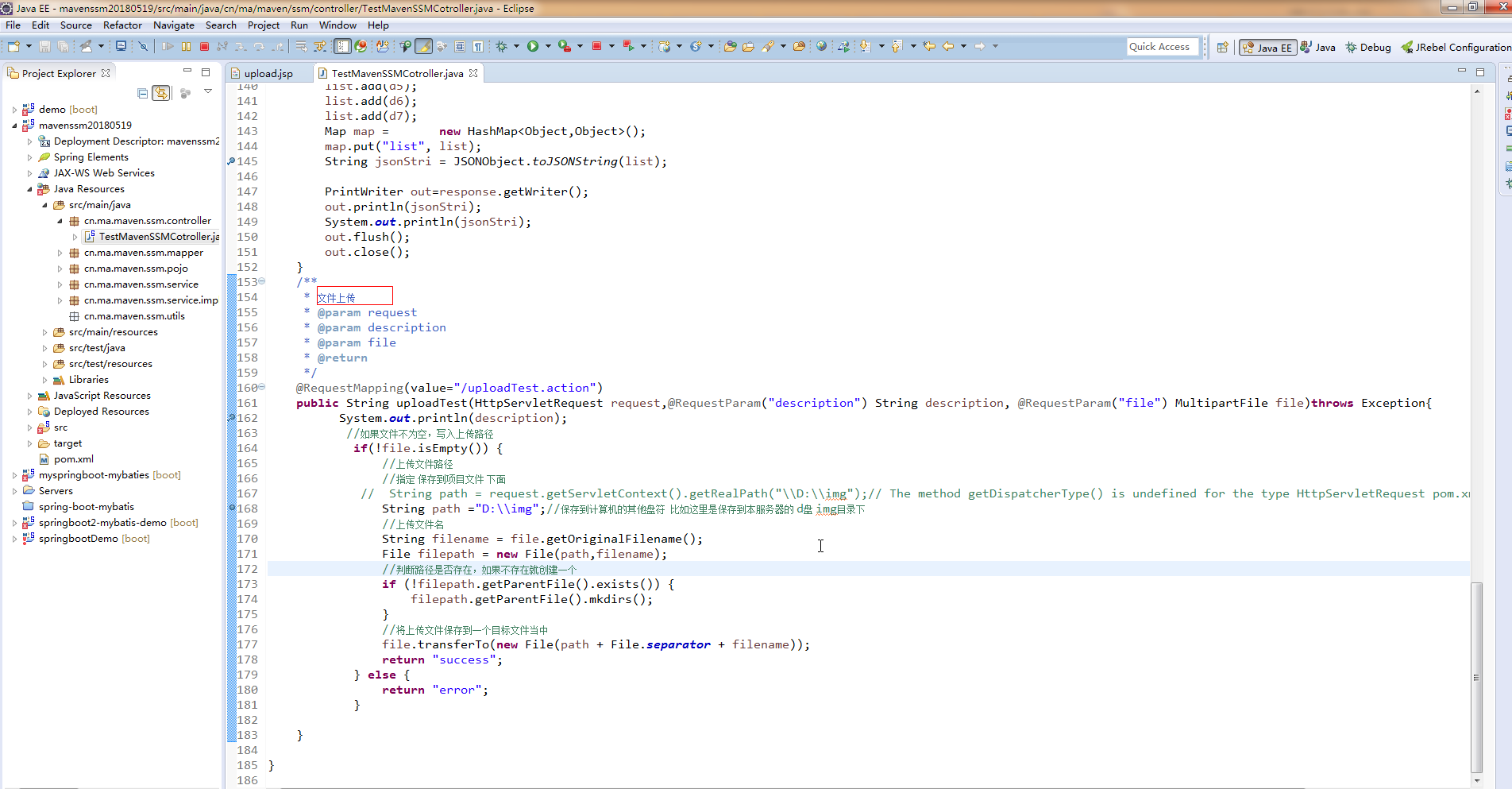Collapse the Javadoc comment fold at line 153
1512x789 pixels.
(262, 281)
